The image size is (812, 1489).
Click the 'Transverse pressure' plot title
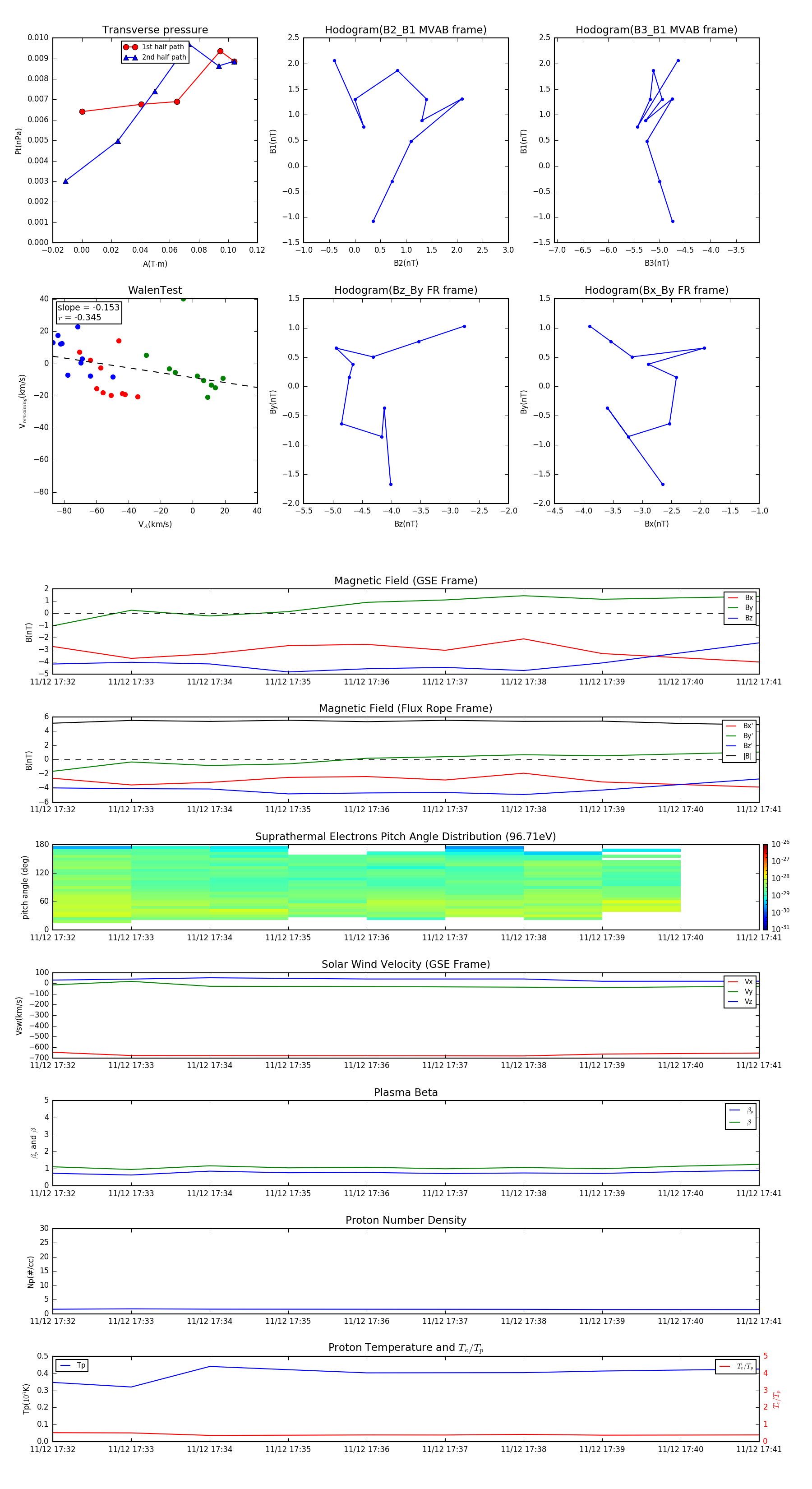155,30
